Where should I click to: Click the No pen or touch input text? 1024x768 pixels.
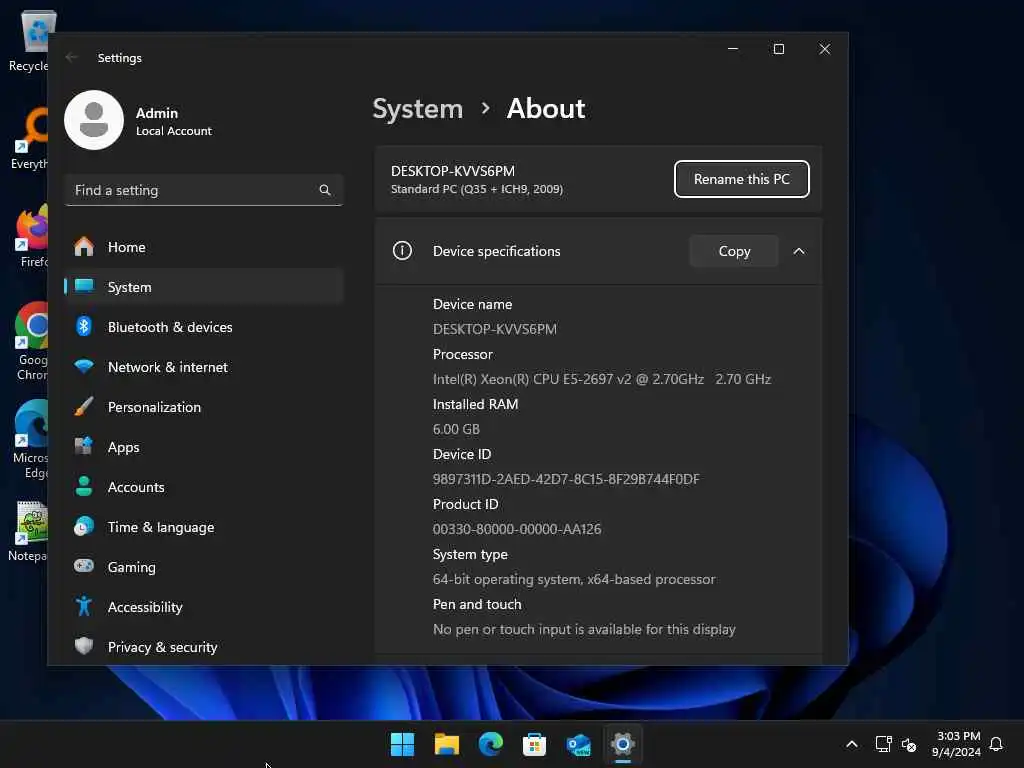[x=584, y=629]
